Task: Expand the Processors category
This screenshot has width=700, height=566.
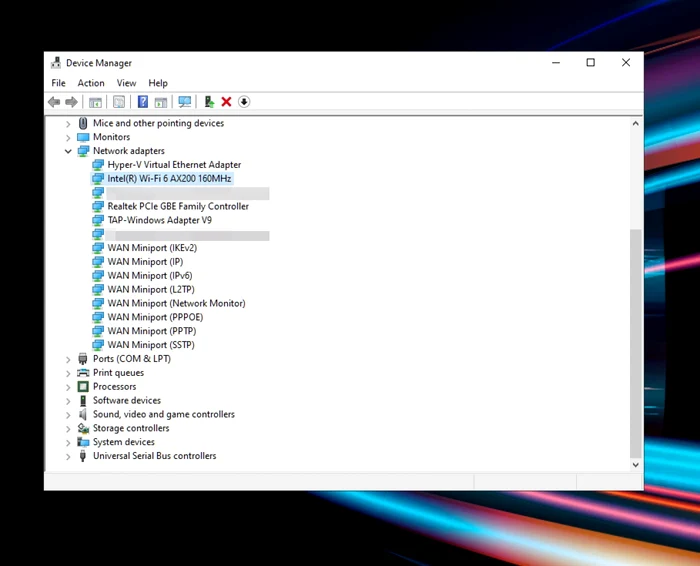Action: point(68,387)
